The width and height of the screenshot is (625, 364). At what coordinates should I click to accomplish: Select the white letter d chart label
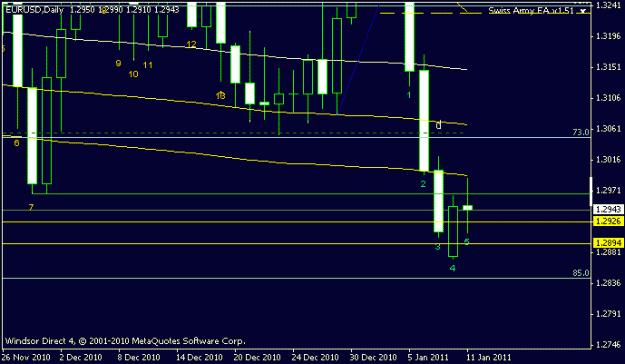pos(438,125)
